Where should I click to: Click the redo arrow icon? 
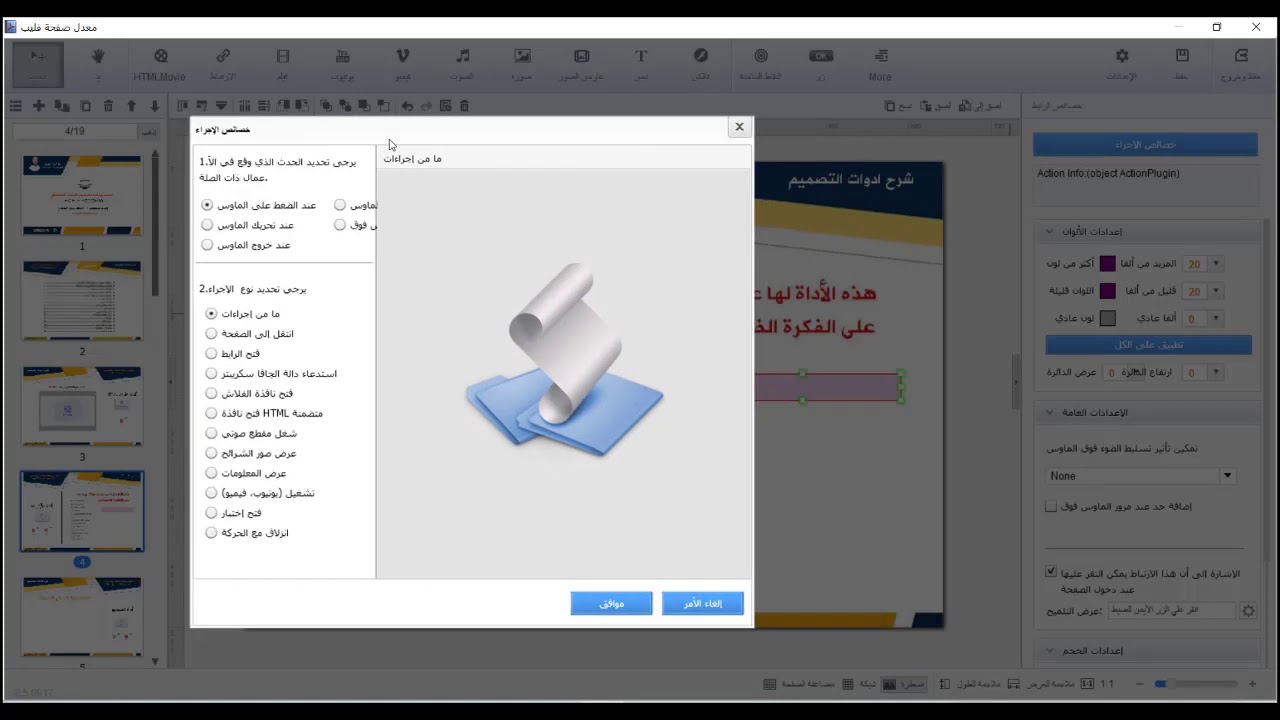pos(427,105)
